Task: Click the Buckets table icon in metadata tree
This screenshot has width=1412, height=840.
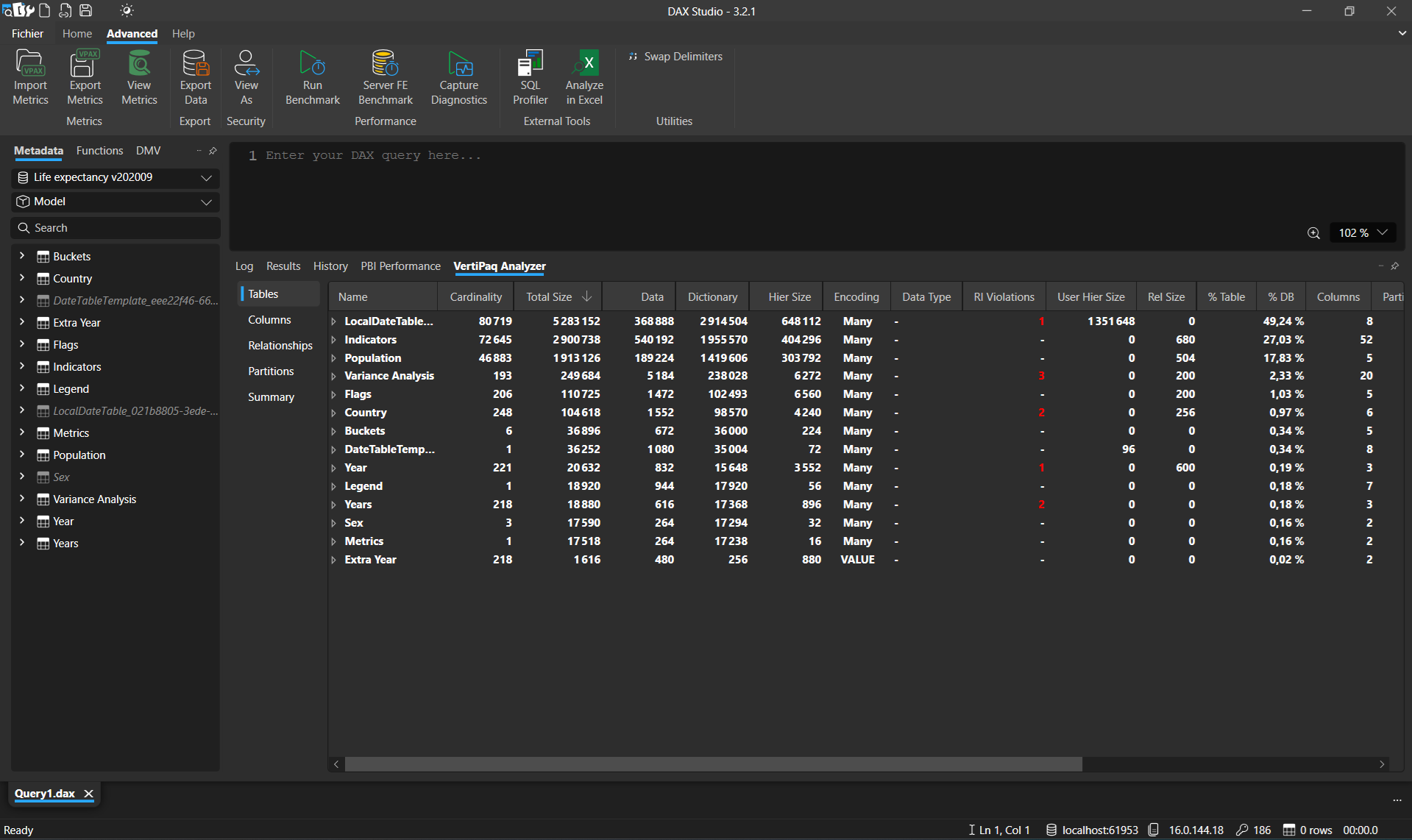Action: pos(43,257)
